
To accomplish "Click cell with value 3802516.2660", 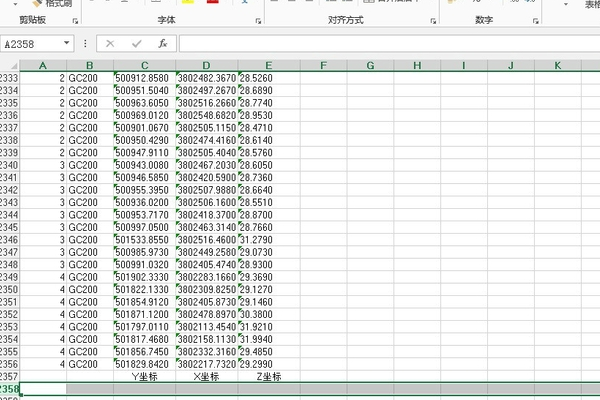I will [207, 103].
